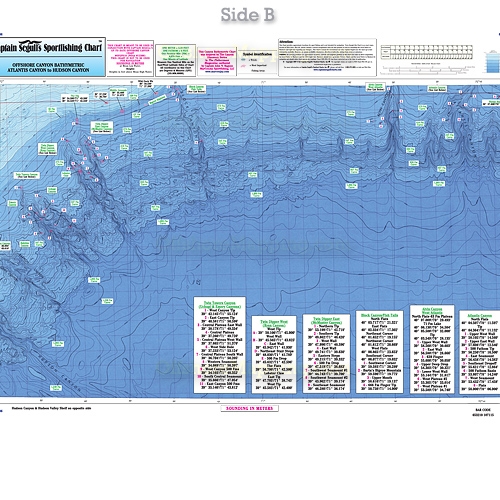500x500 pixels.
Task: Click the "SOUNDING IN METERS" label
Action: pos(249,408)
